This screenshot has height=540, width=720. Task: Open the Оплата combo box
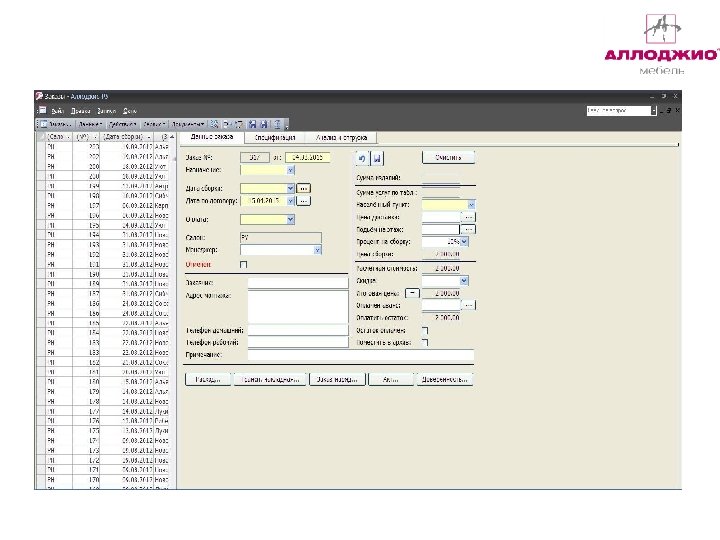[x=290, y=219]
